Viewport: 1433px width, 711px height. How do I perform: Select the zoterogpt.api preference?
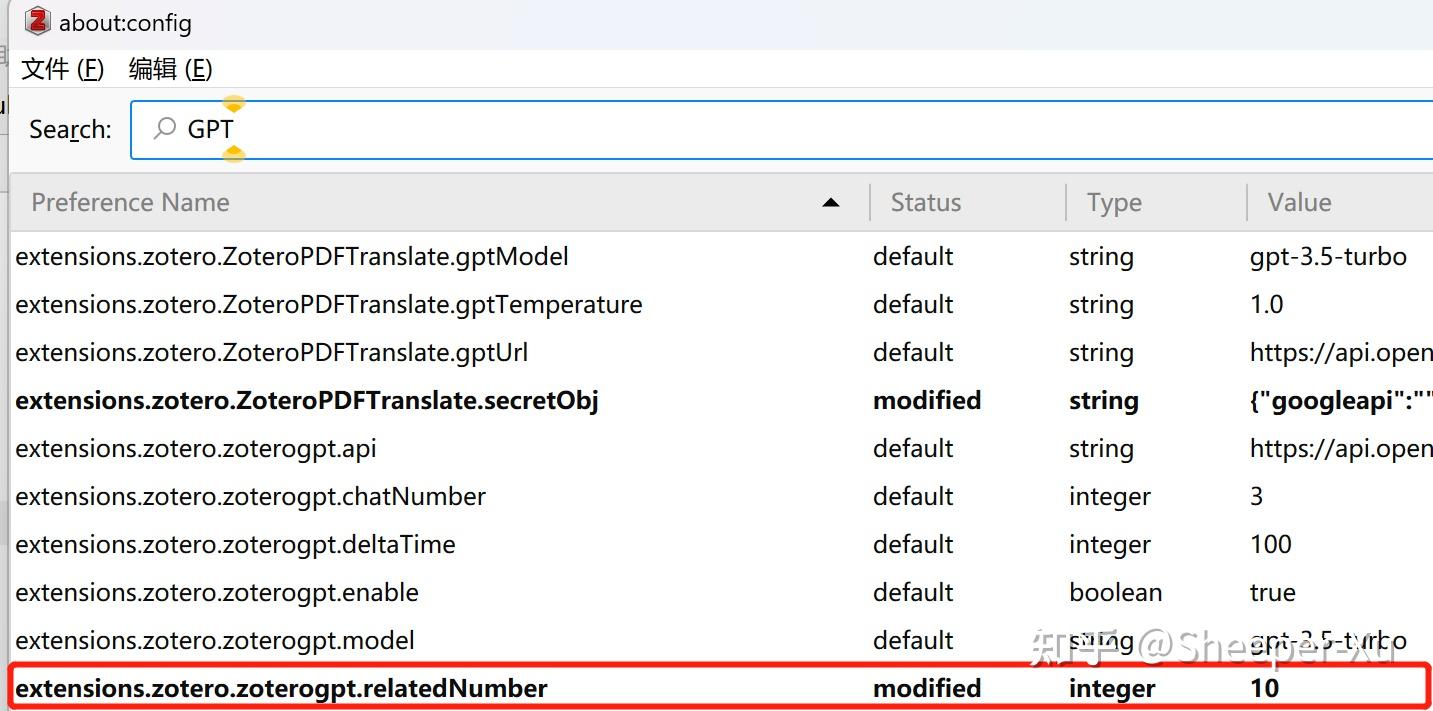pos(196,449)
